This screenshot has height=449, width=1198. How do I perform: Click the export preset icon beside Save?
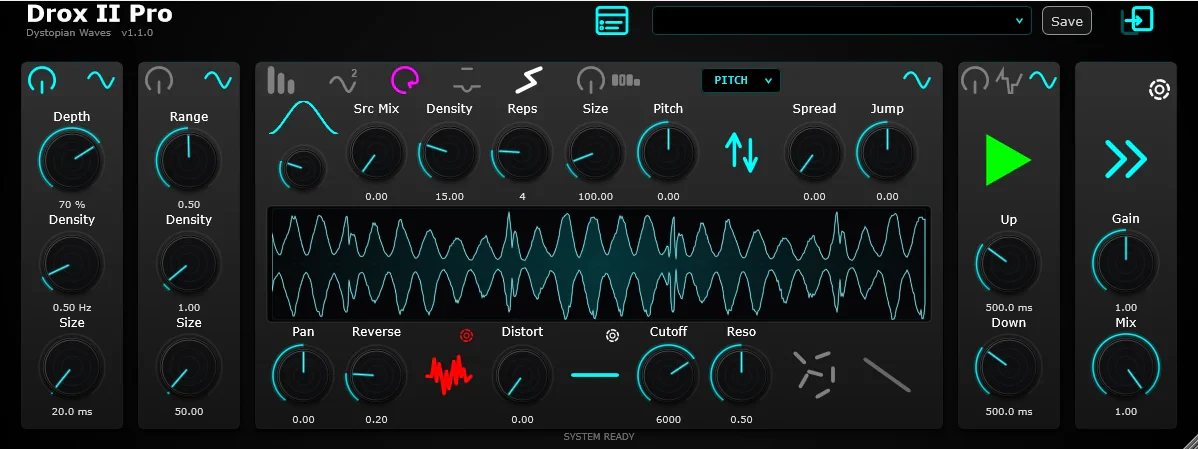tap(1137, 21)
